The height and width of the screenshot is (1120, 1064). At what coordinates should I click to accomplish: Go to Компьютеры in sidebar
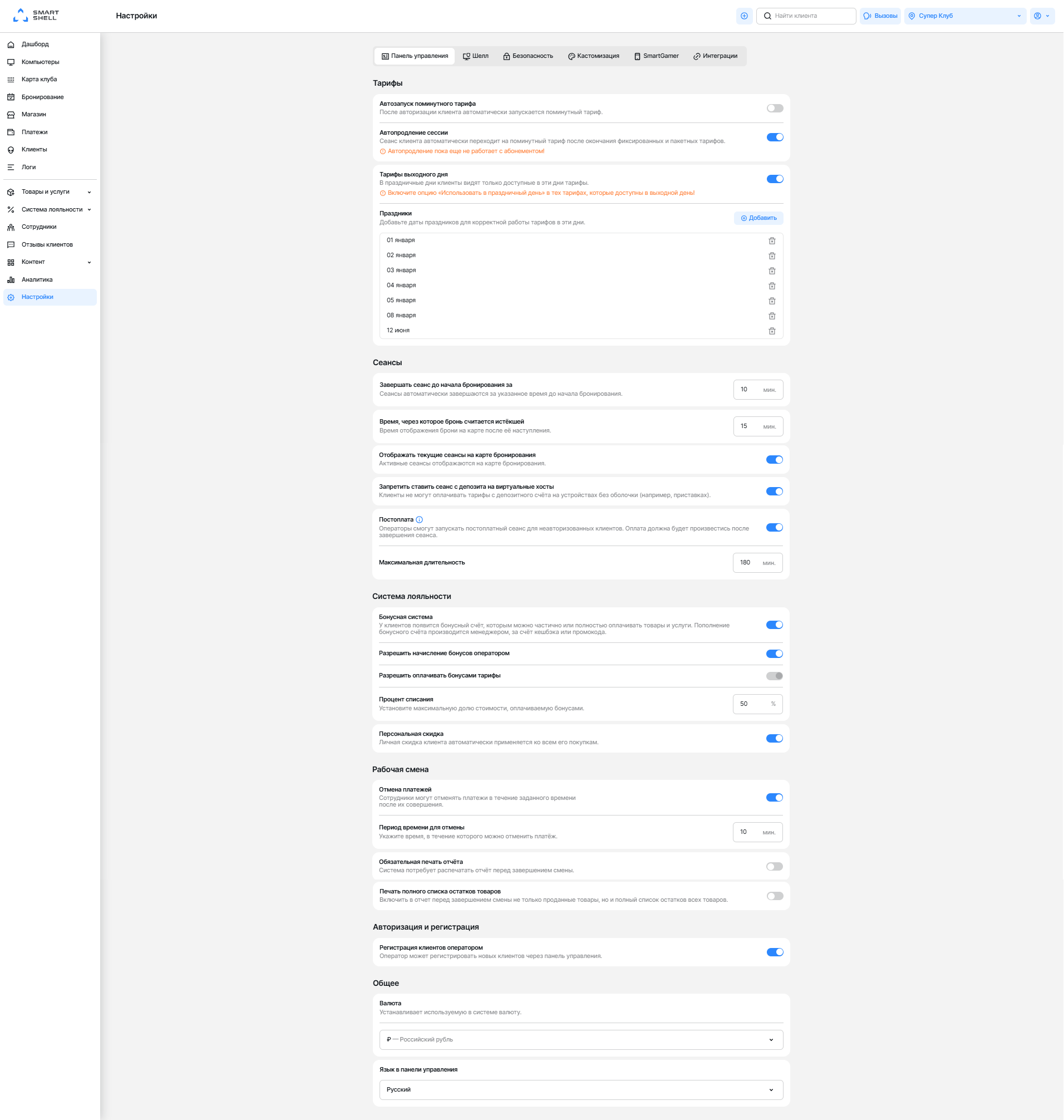point(50,62)
